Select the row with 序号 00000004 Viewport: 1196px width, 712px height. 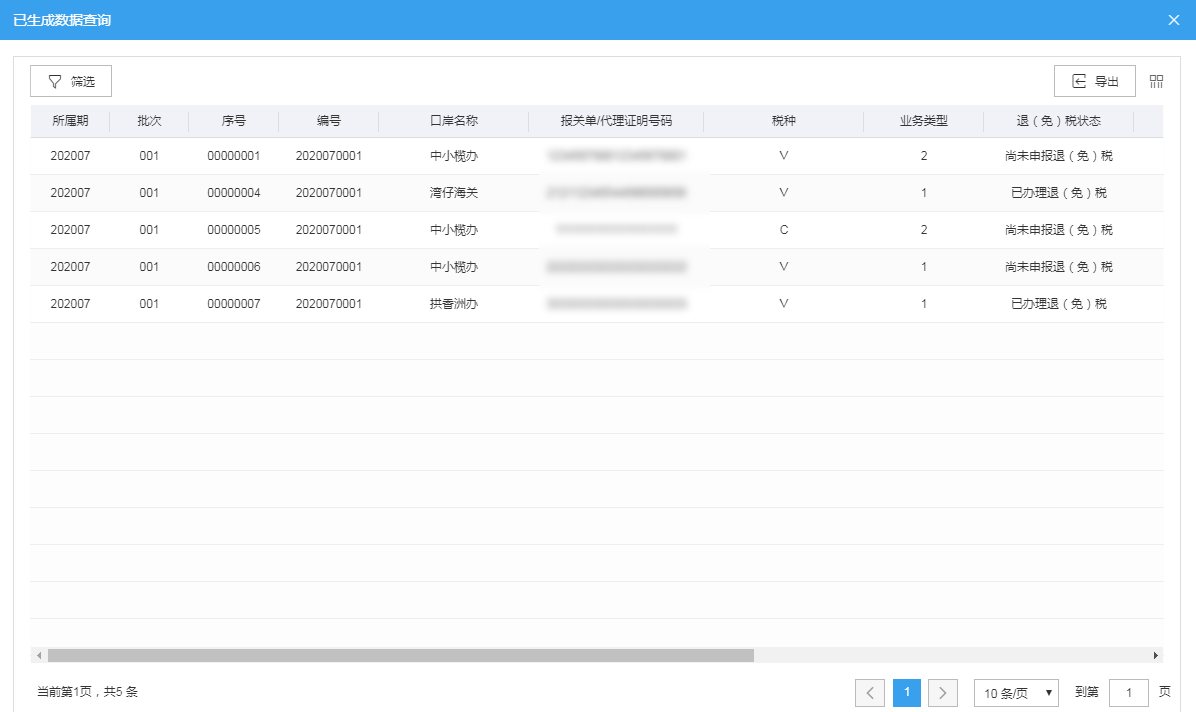point(234,193)
